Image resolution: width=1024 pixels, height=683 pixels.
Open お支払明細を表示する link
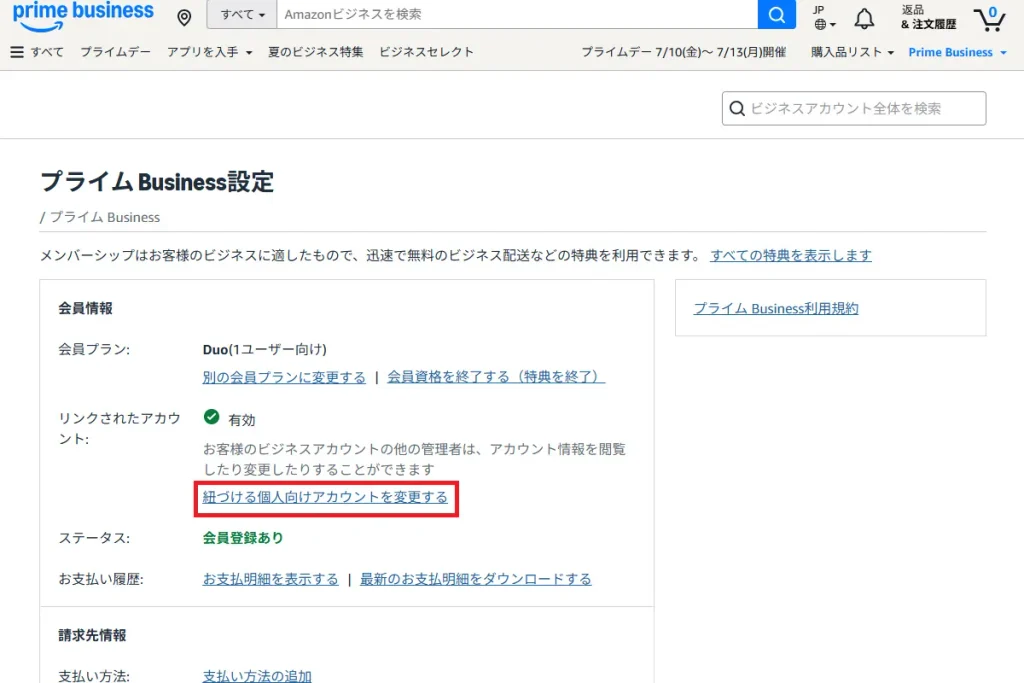270,579
